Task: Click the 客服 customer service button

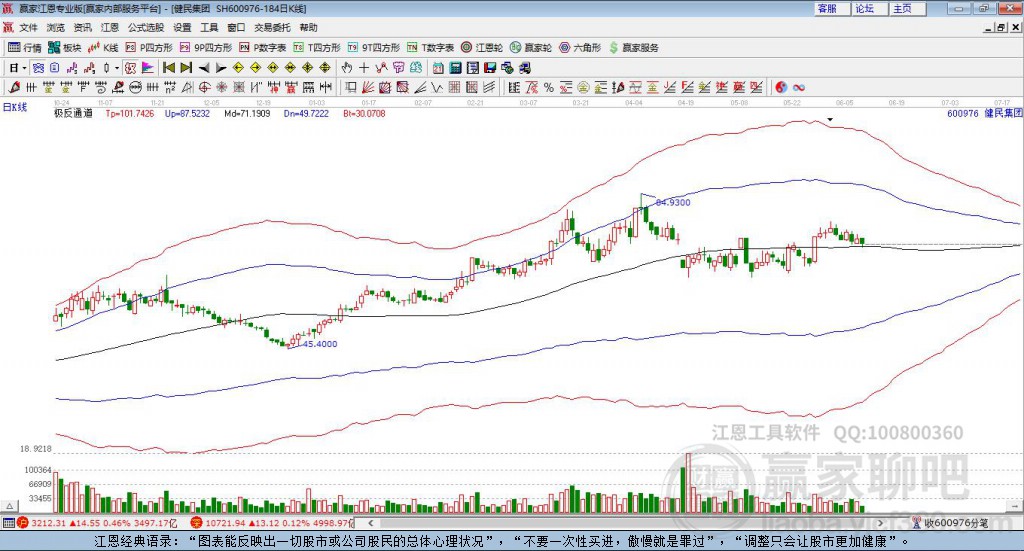Action: point(832,8)
